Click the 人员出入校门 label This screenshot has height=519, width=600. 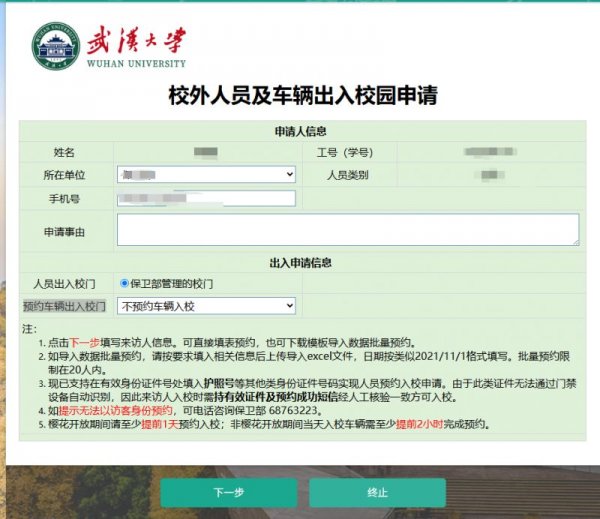(x=64, y=284)
